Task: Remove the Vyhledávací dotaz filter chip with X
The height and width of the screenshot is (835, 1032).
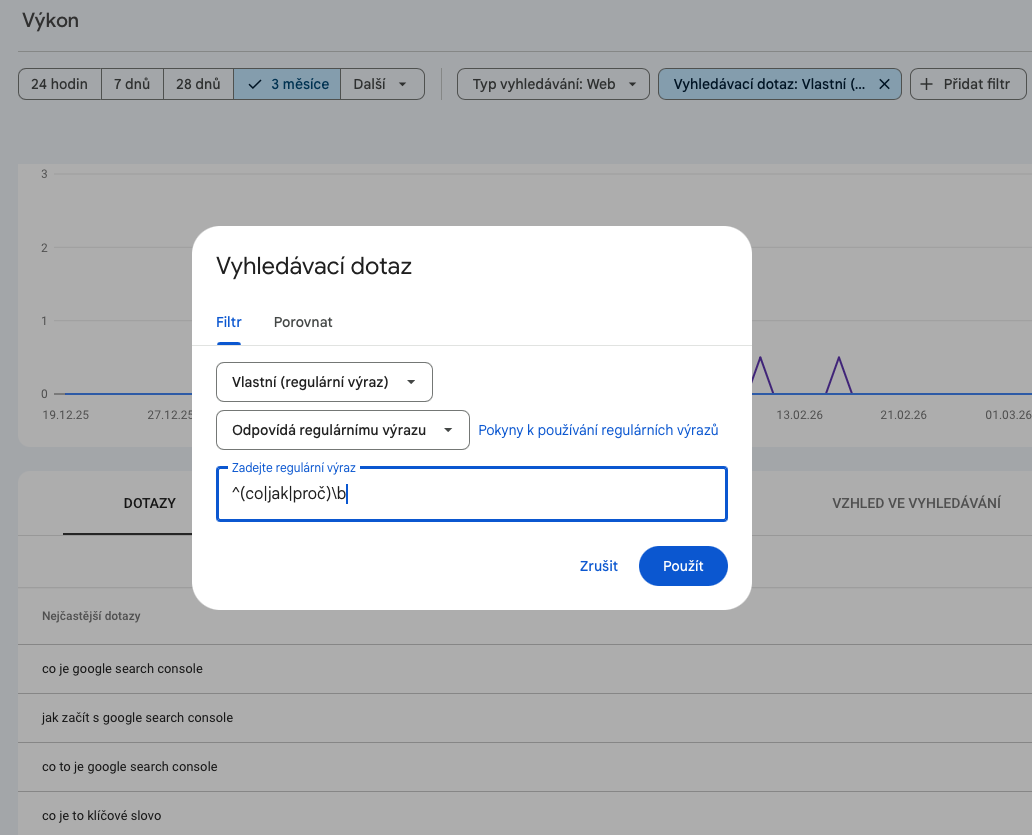Action: (884, 84)
